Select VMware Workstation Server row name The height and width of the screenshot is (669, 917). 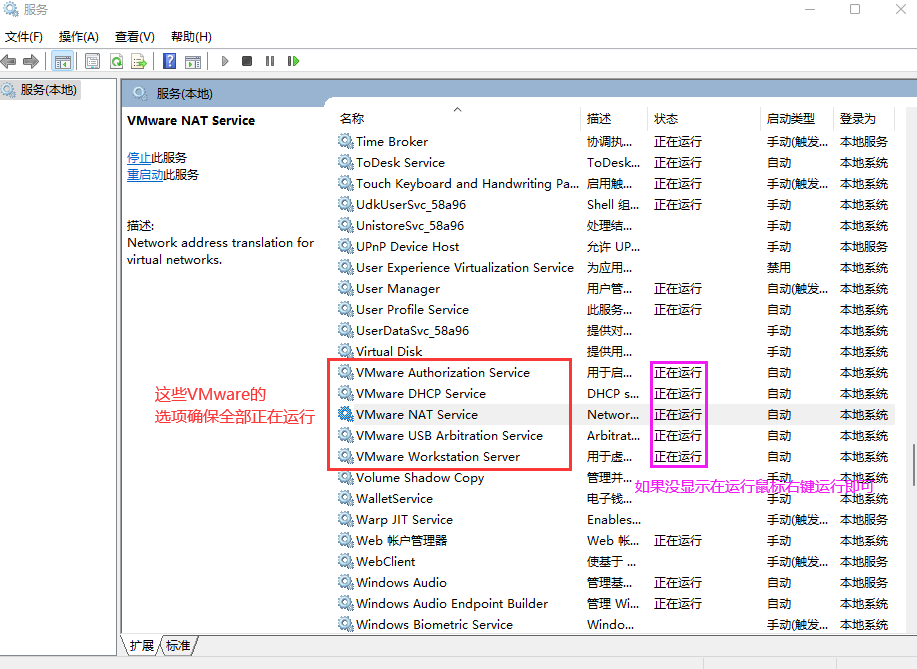[x=438, y=456]
